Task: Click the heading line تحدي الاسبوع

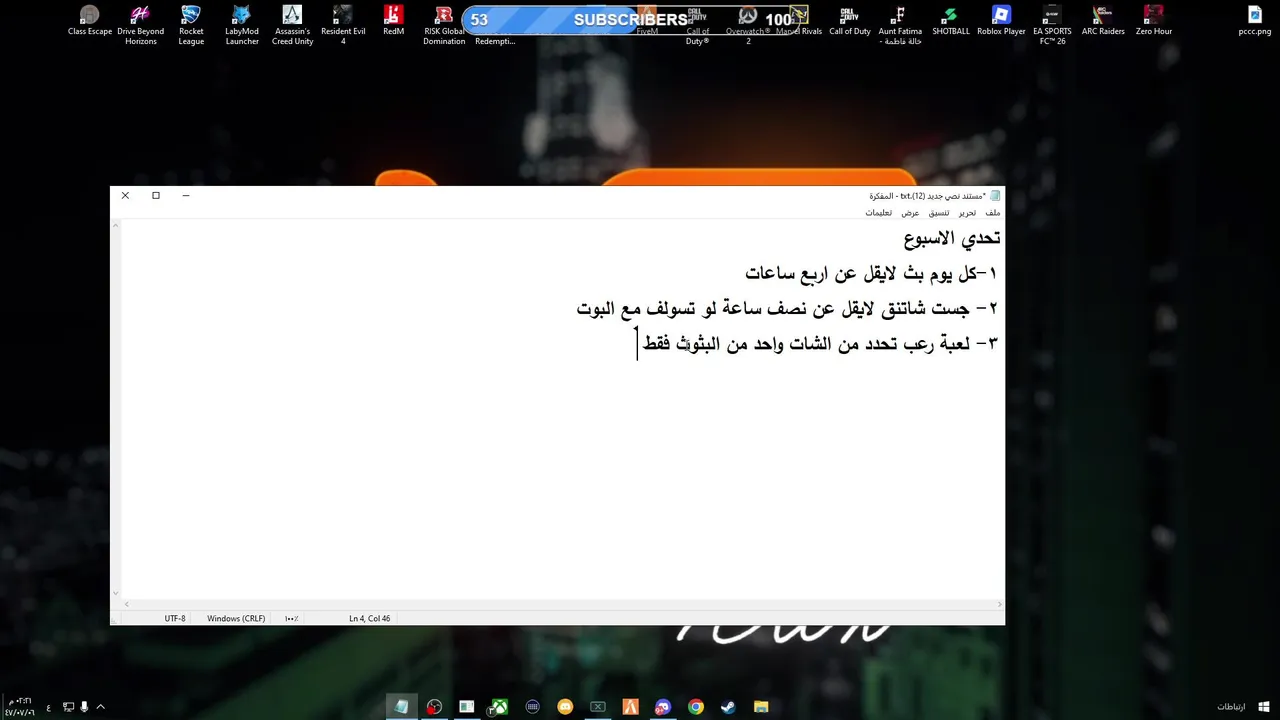Action: (952, 239)
